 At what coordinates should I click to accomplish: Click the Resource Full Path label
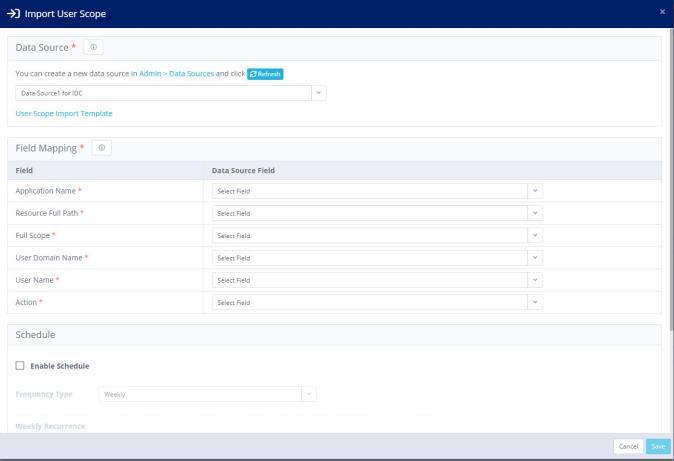pyautogui.click(x=47, y=213)
